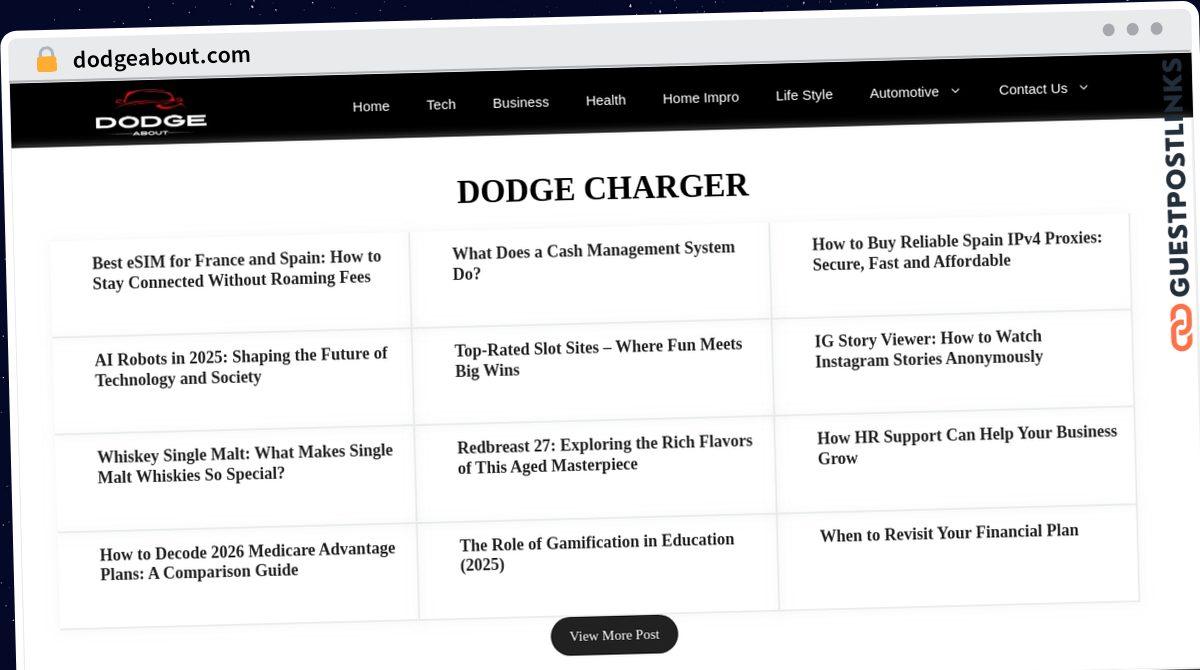Read the HR Support business article
This screenshot has height=670, width=1200.
pyautogui.click(x=967, y=445)
